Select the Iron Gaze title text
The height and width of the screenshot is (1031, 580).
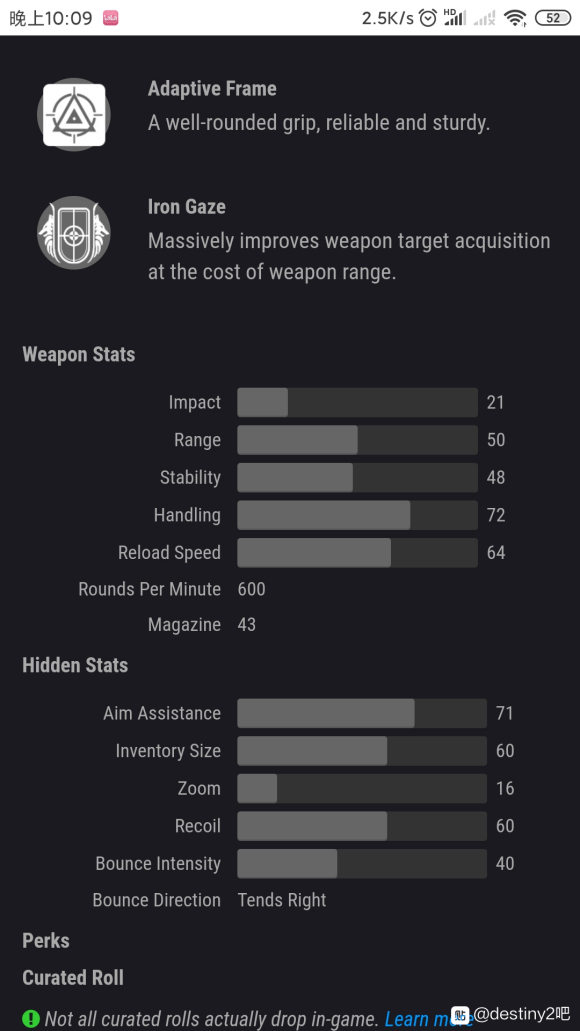tap(187, 206)
